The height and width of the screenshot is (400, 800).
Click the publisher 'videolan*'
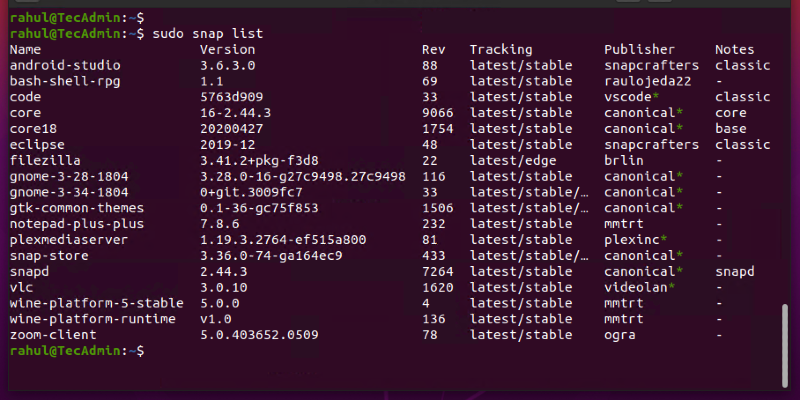click(640, 288)
